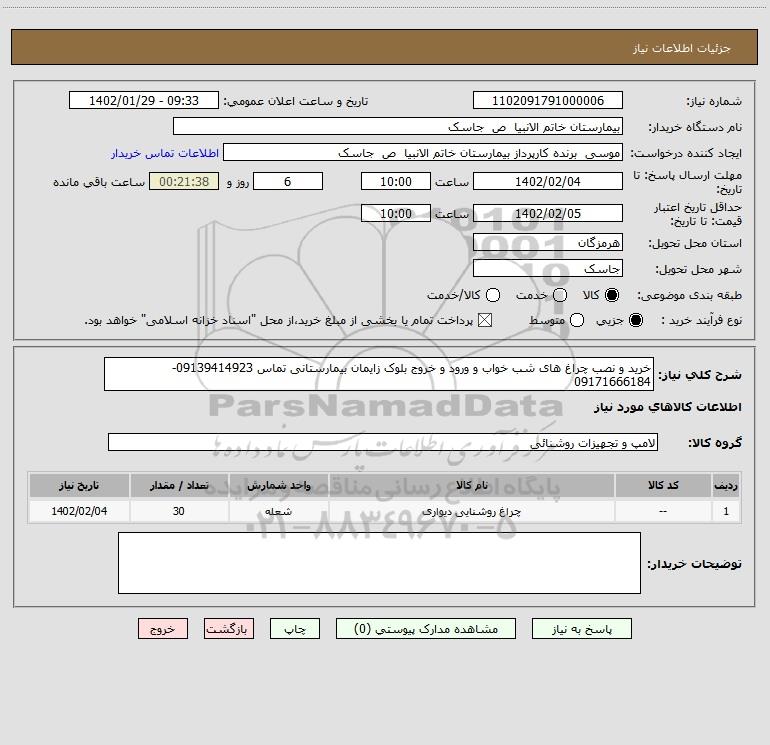Toggle the Islamic treasury payment checkbox
This screenshot has height=745, width=770.
tap(485, 320)
